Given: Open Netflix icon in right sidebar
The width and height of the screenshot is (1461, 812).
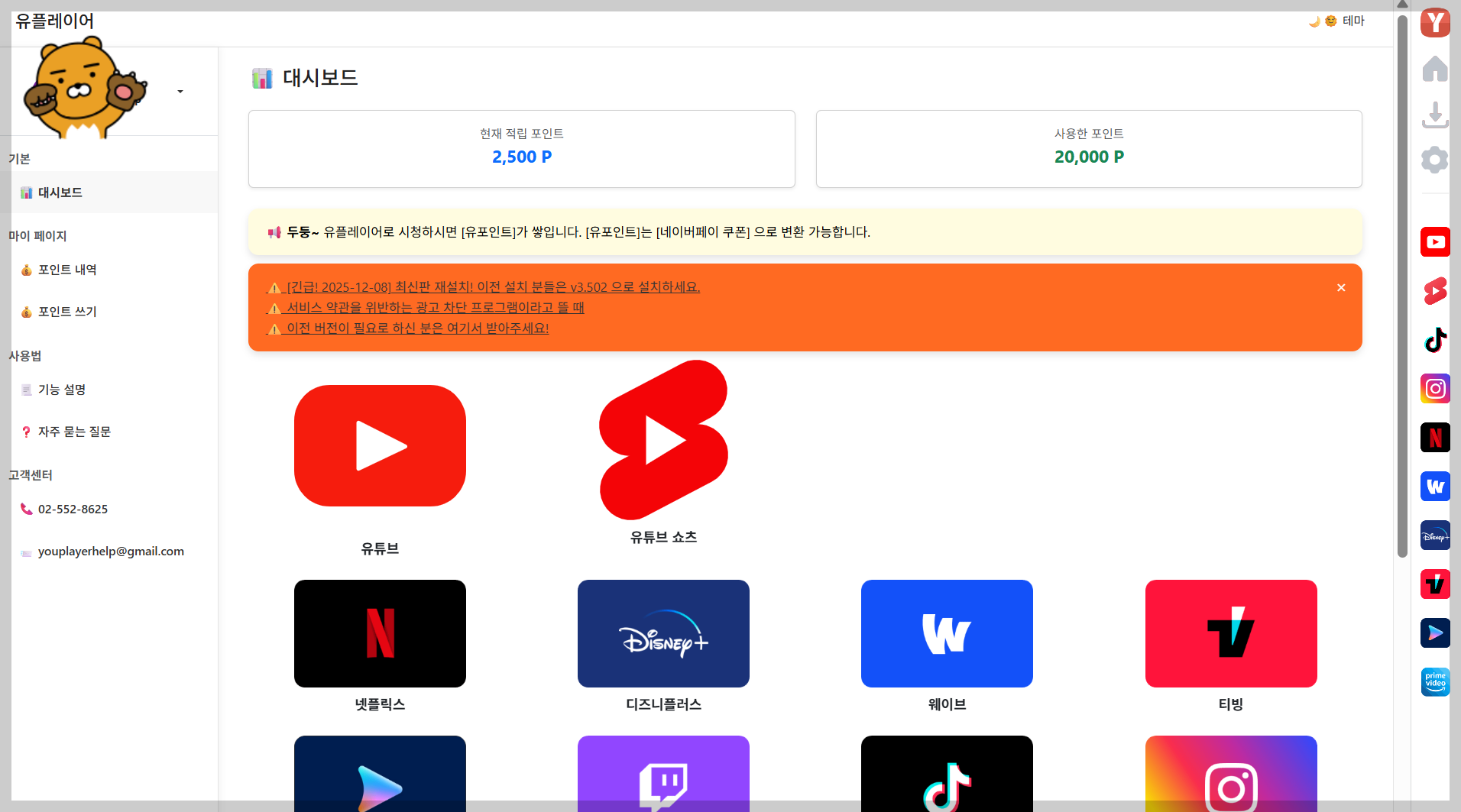Looking at the screenshot, I should coord(1435,438).
